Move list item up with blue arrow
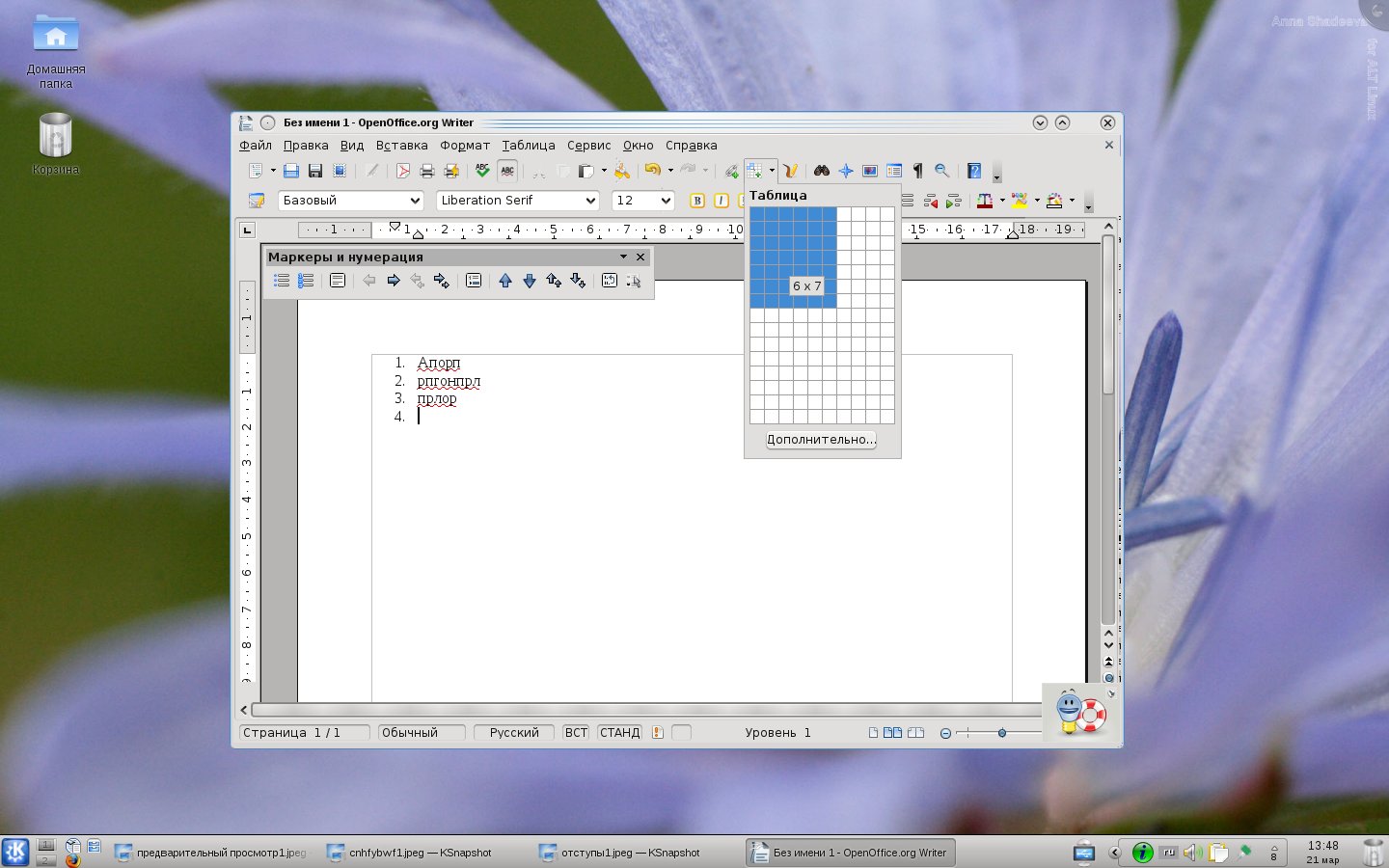Screen dimensions: 1389x868 tap(504, 281)
